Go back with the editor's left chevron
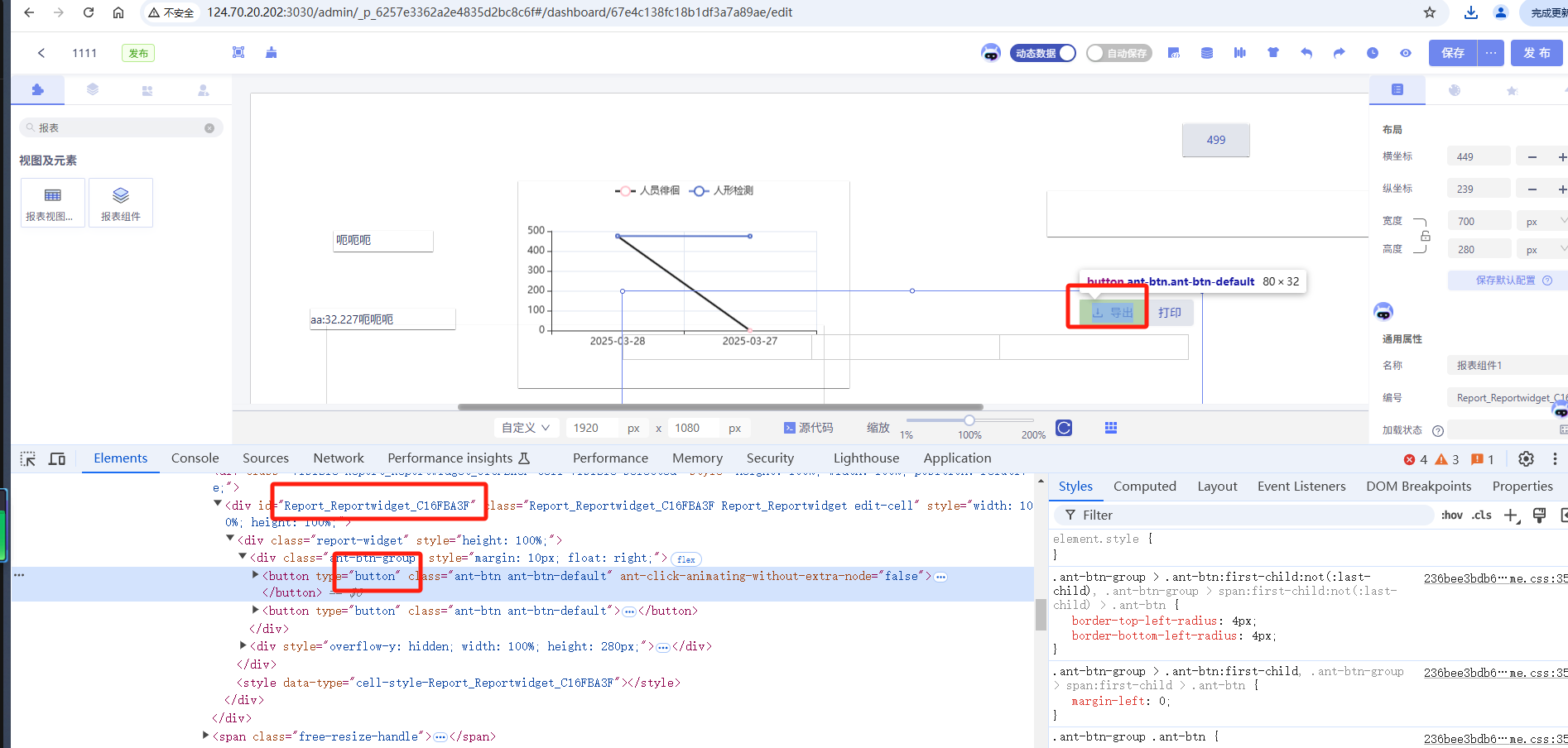The width and height of the screenshot is (1568, 748). [x=41, y=53]
